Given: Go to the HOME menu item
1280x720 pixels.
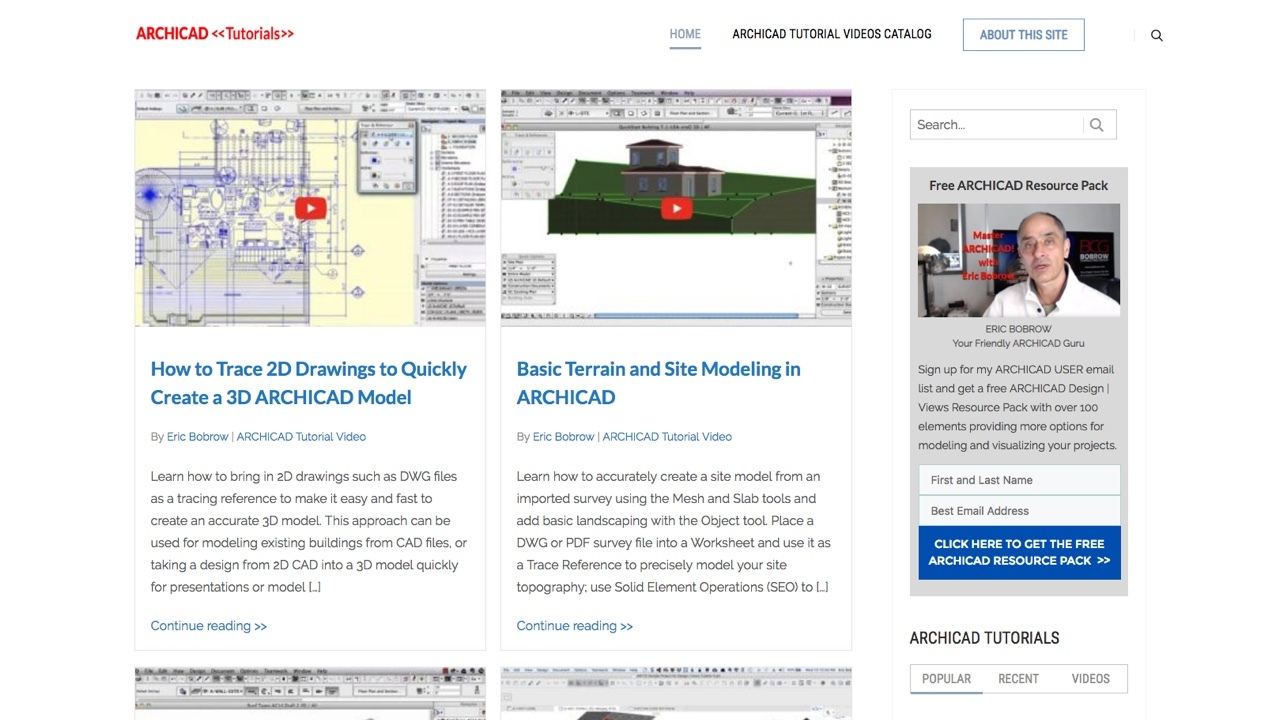Looking at the screenshot, I should [685, 34].
